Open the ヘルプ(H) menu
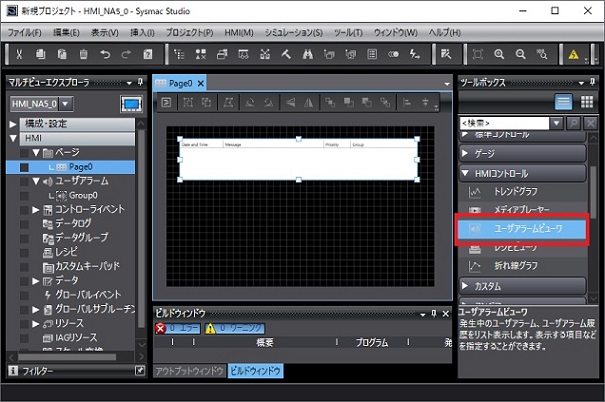Screen dimensions: 605x402 coord(444,33)
